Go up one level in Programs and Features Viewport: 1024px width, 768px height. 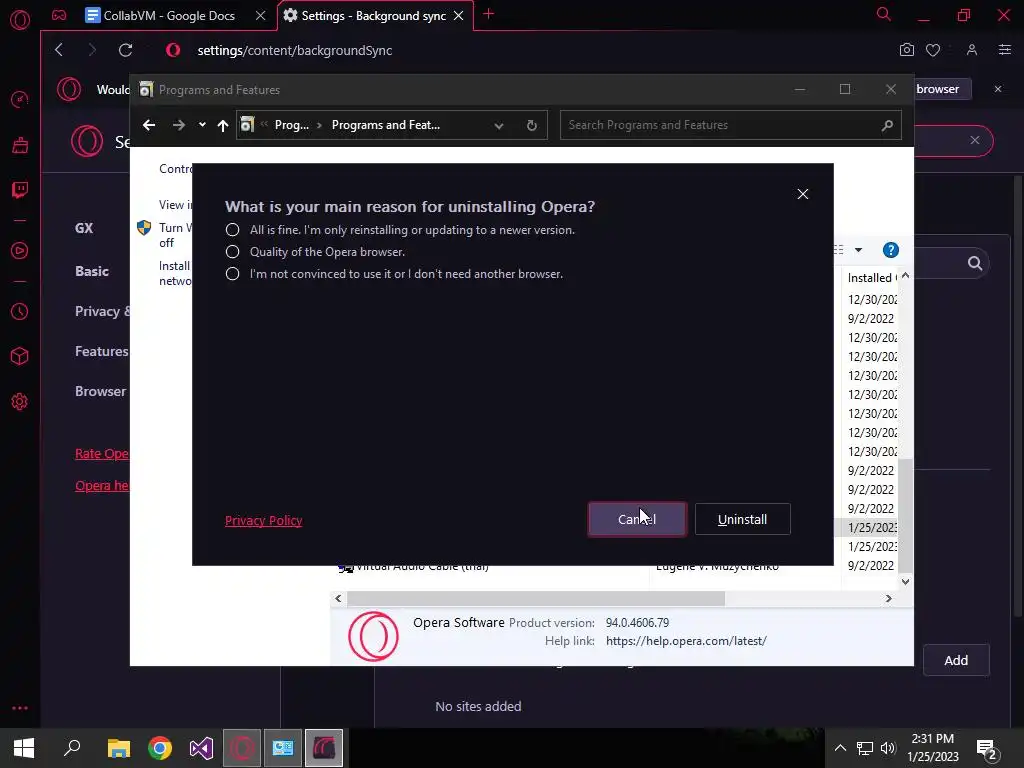point(223,125)
